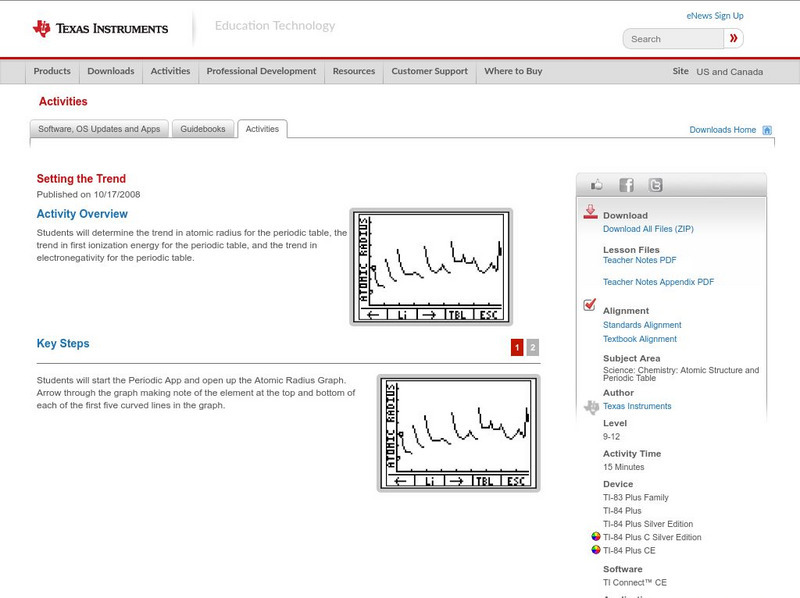800x598 pixels.
Task: Switch to the Guidebooks tab
Action: click(203, 129)
